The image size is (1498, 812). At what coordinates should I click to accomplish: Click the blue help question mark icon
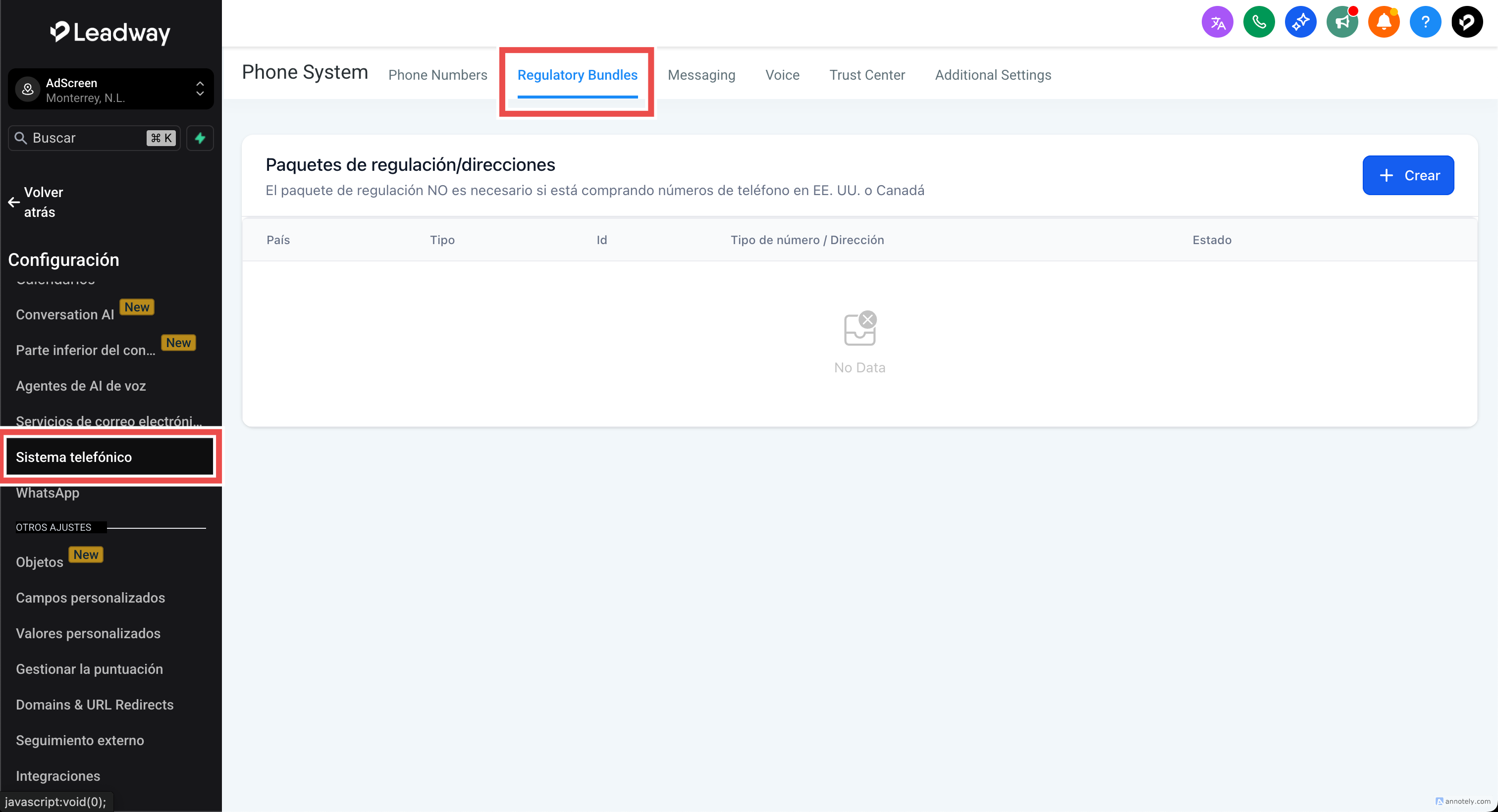[1425, 23]
